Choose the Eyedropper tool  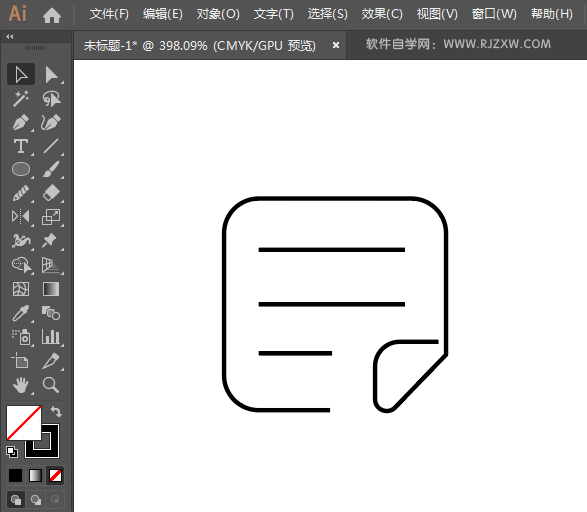coord(21,313)
